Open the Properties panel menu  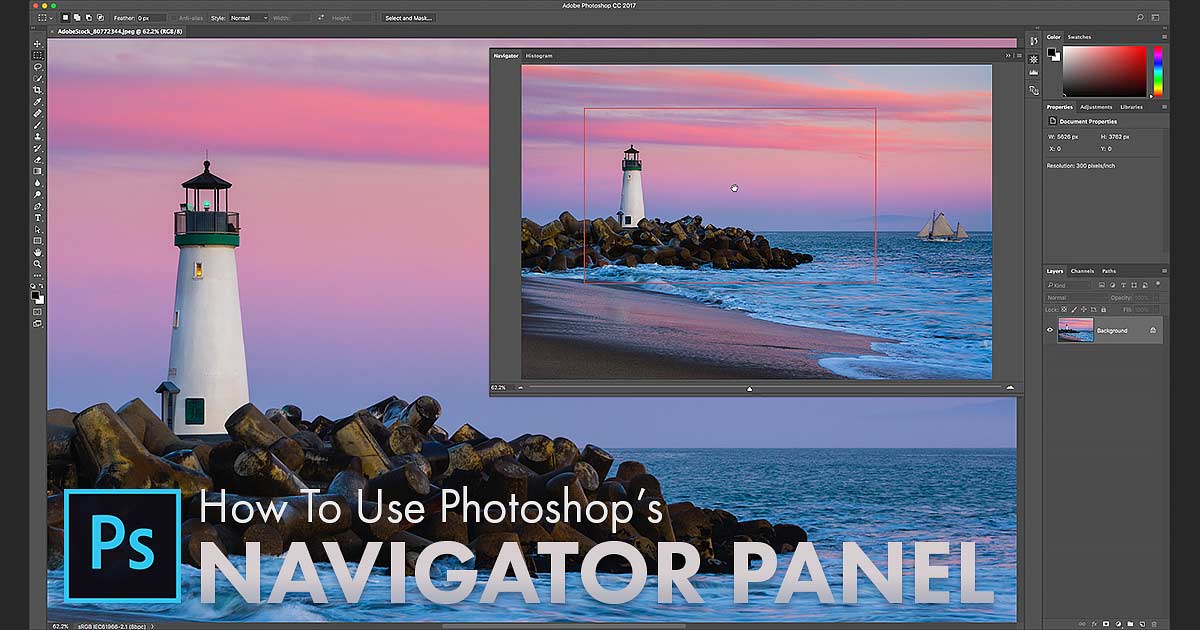pyautogui.click(x=1165, y=107)
